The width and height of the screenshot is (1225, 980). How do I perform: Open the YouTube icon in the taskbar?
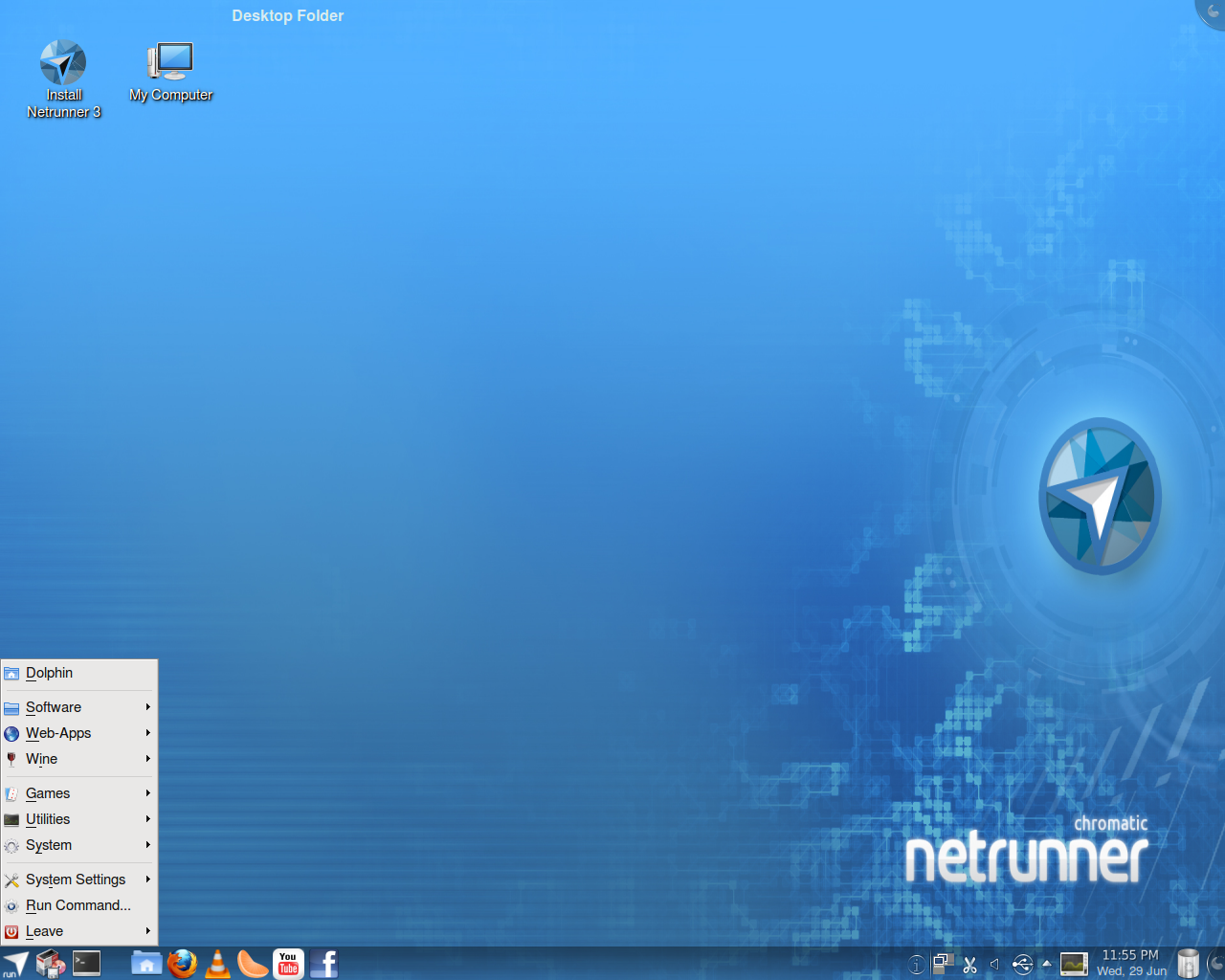coord(288,963)
